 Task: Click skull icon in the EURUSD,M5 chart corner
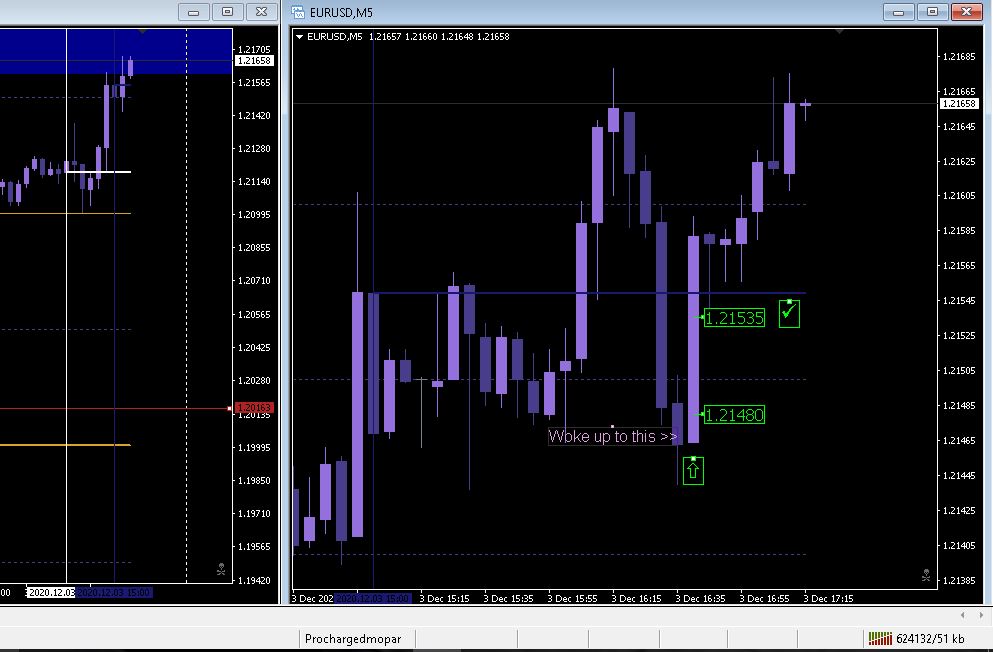(926, 575)
